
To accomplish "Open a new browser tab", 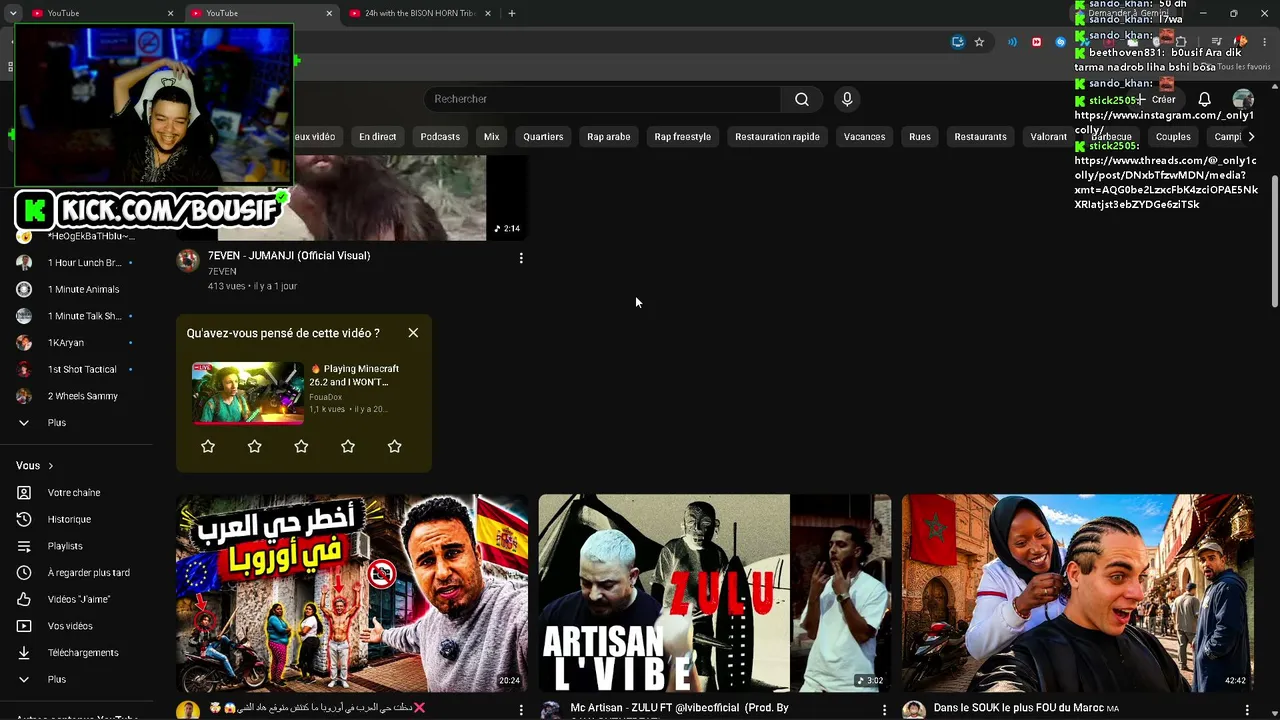I will click(x=512, y=13).
